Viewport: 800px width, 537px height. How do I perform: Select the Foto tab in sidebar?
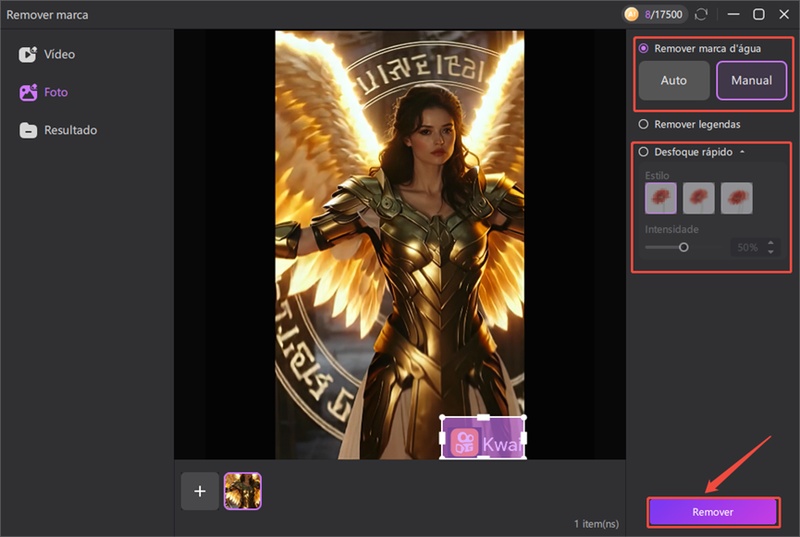[x=43, y=92]
